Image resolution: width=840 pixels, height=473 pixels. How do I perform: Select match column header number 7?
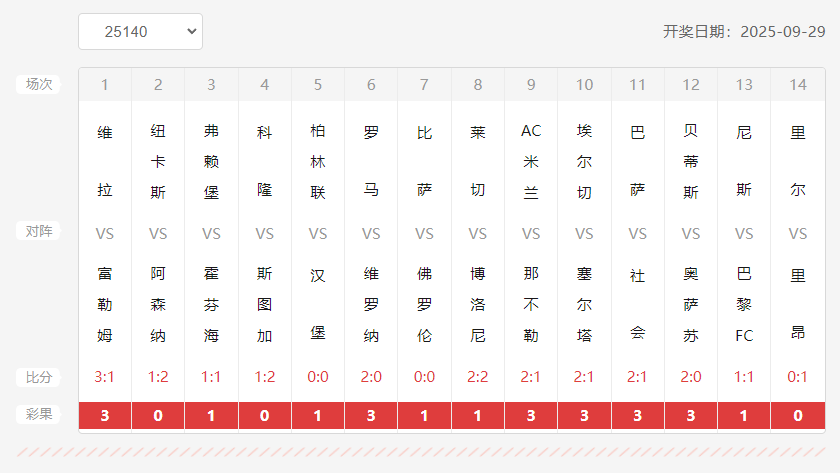(424, 85)
